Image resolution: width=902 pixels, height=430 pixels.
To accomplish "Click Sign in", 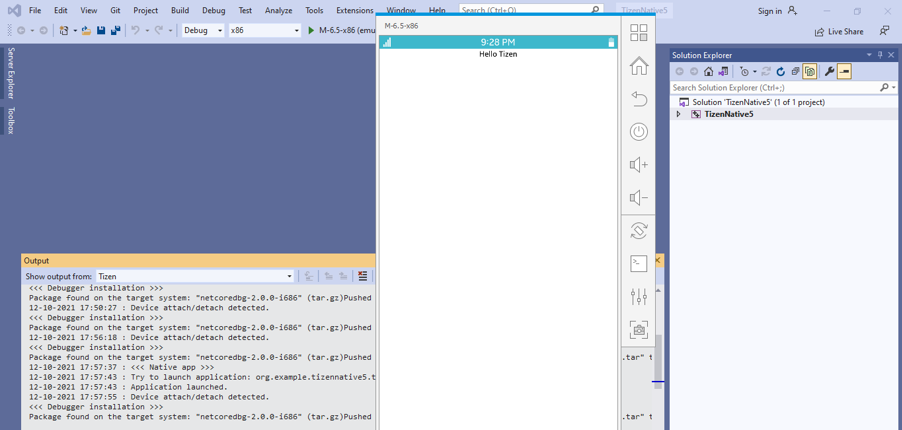I will [x=777, y=11].
